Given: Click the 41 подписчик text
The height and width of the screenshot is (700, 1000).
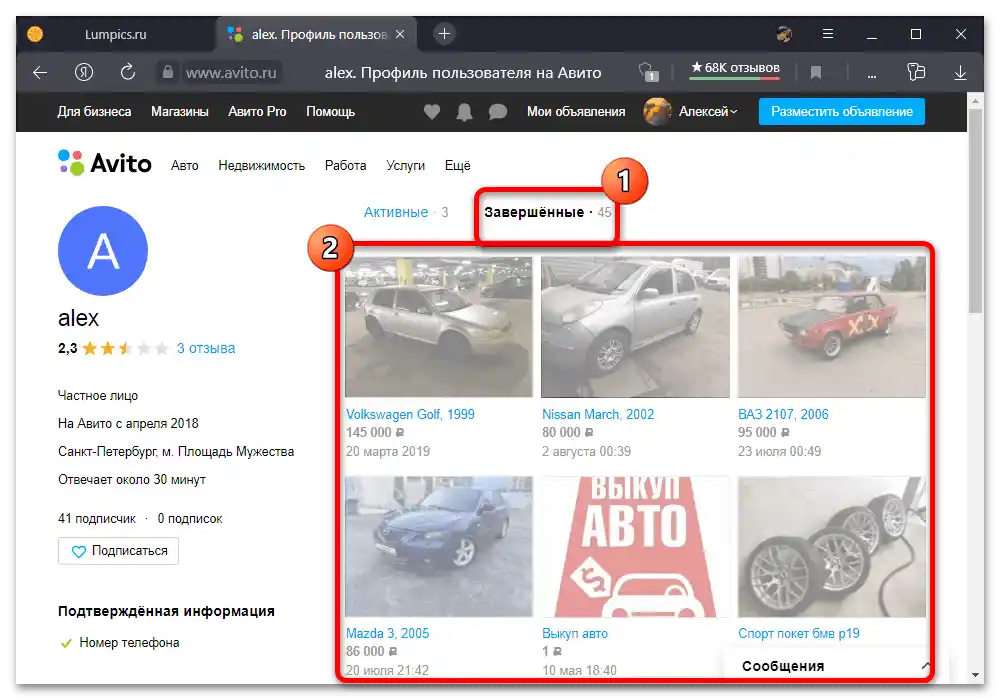Looking at the screenshot, I should (x=97, y=519).
